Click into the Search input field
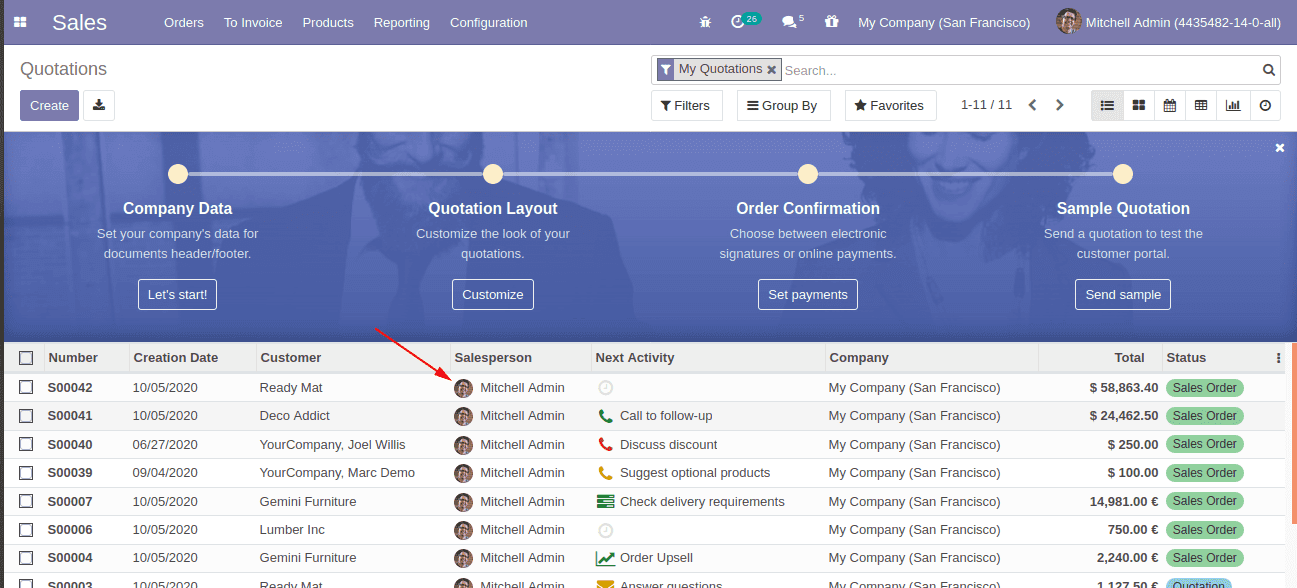Screen dimensions: 1297x588 pyautogui.click(x=1020, y=70)
